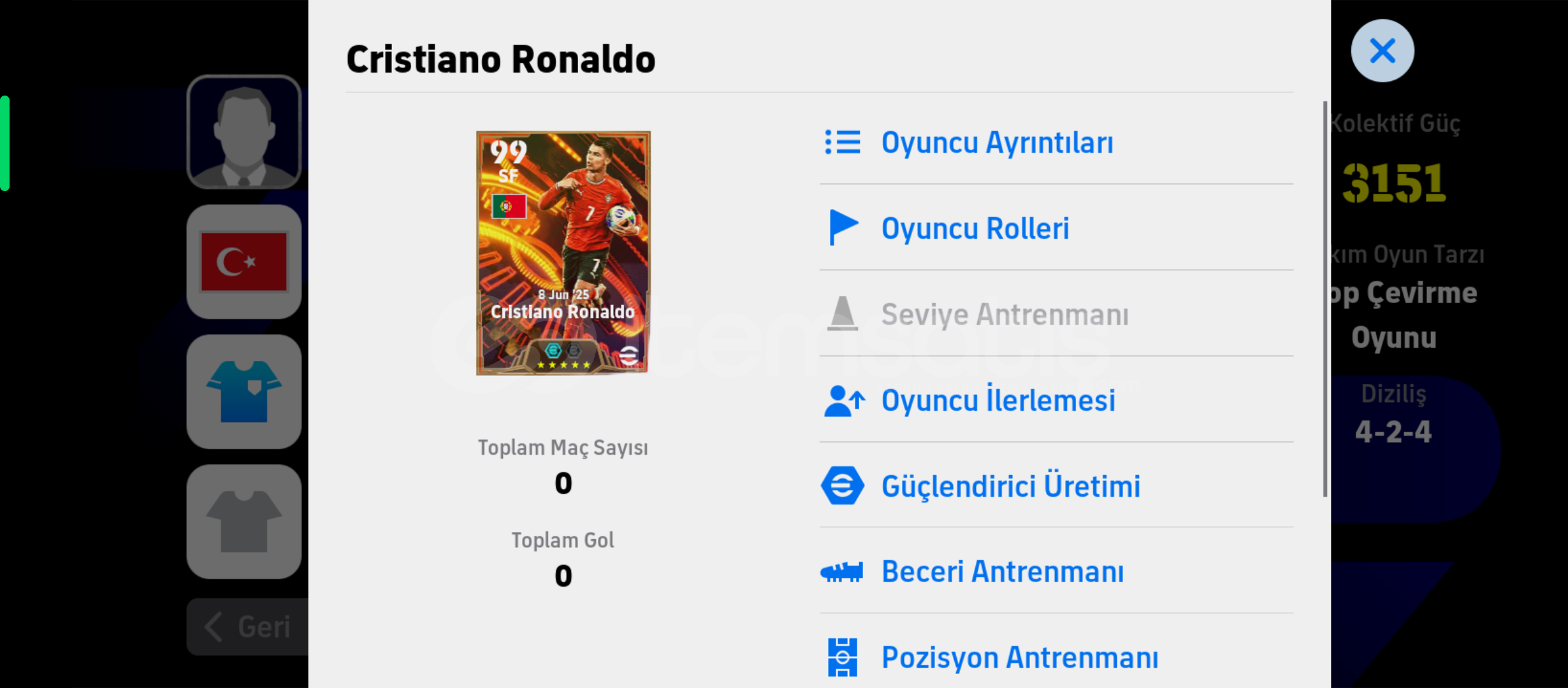Open the blue jersey kit icon
1568x688 pixels.
244,392
